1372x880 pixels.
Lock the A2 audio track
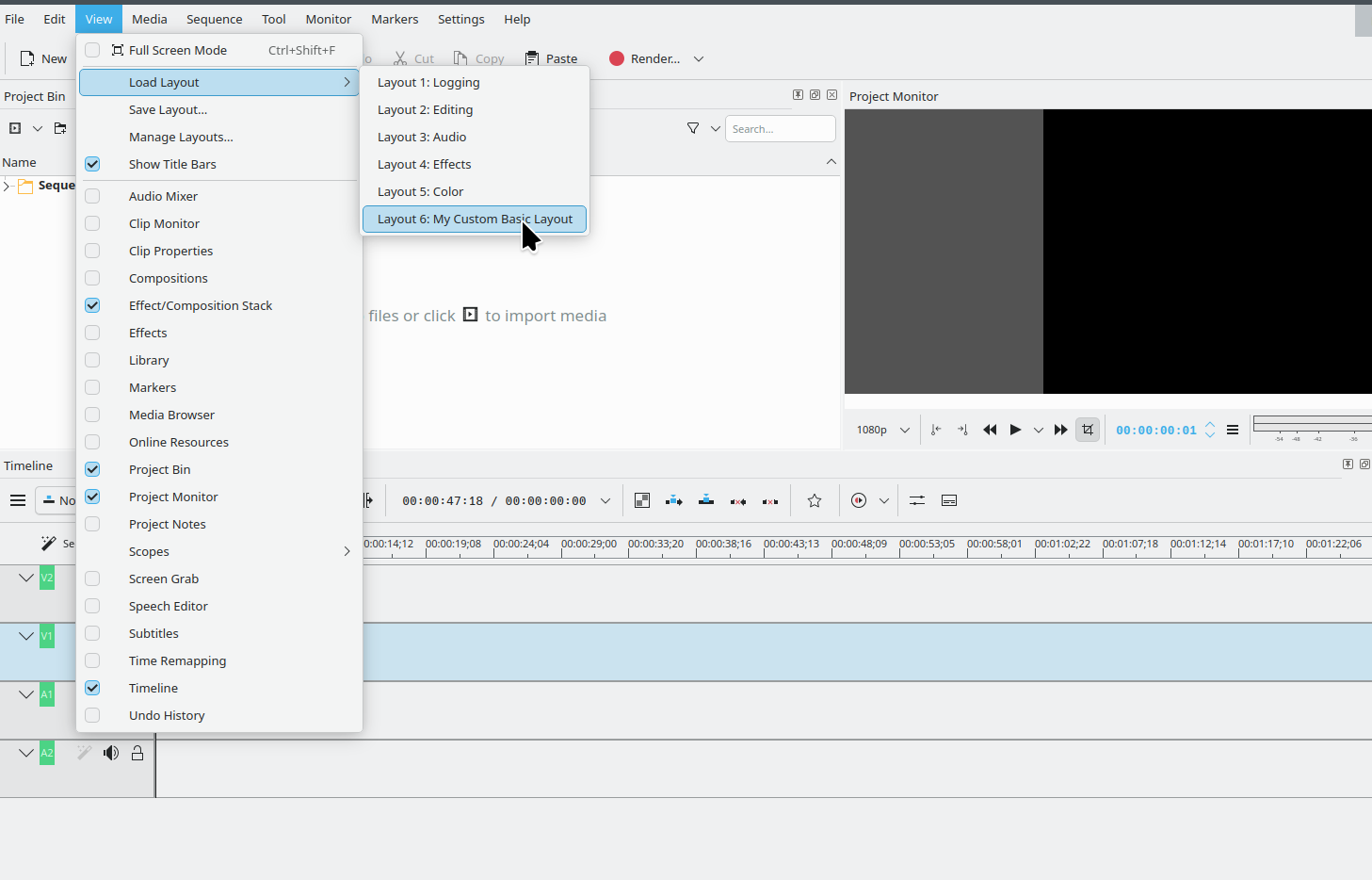click(137, 753)
